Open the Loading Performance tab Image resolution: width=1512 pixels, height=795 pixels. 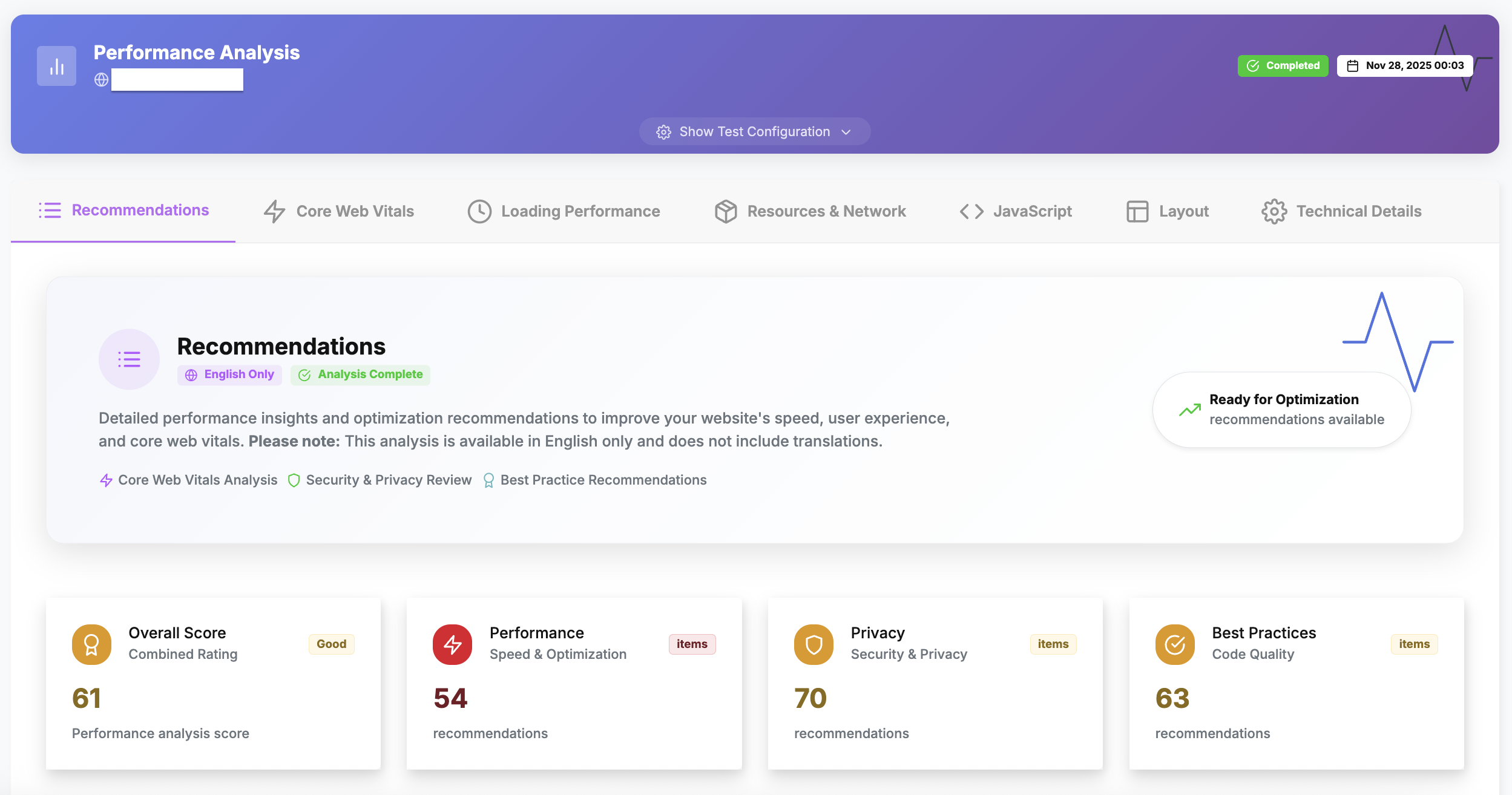pyautogui.click(x=564, y=211)
